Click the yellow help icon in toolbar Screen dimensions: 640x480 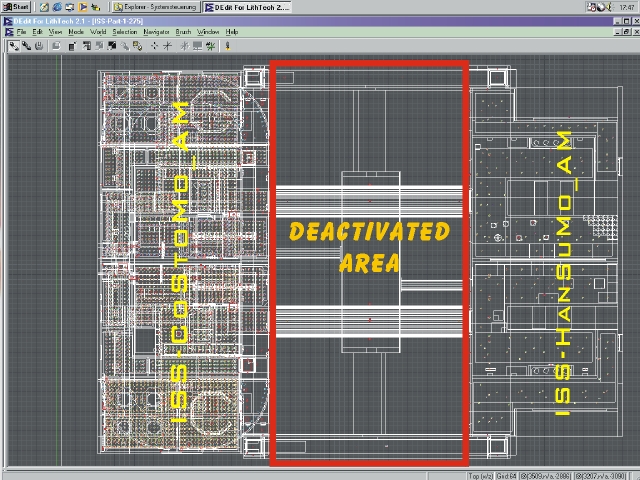pyautogui.click(x=229, y=45)
